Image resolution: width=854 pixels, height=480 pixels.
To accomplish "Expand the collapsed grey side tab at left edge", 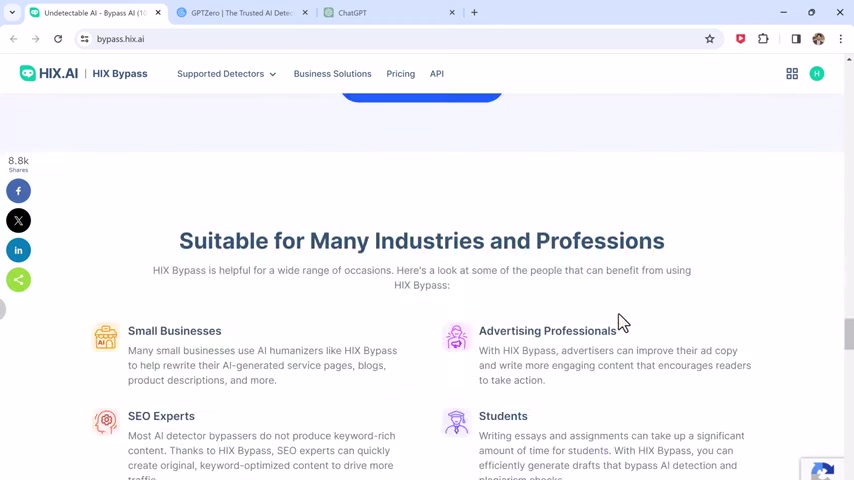I will point(2,309).
